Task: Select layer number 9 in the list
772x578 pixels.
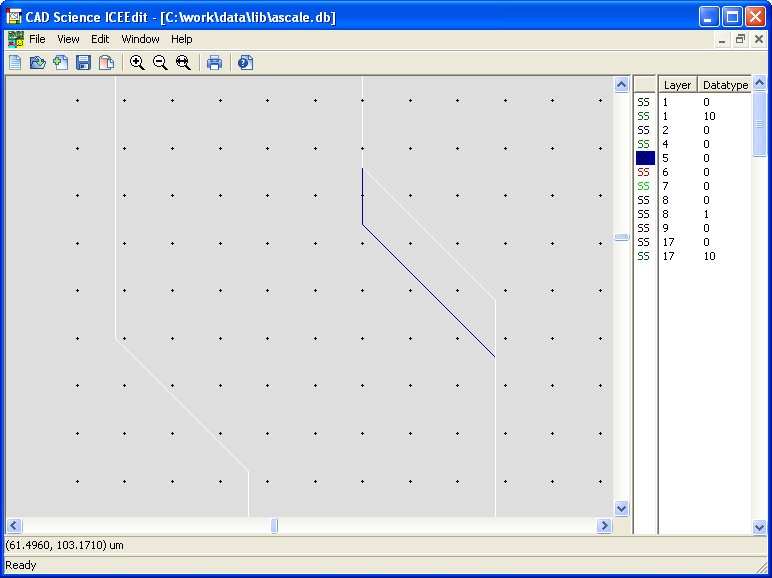Action: pos(666,228)
